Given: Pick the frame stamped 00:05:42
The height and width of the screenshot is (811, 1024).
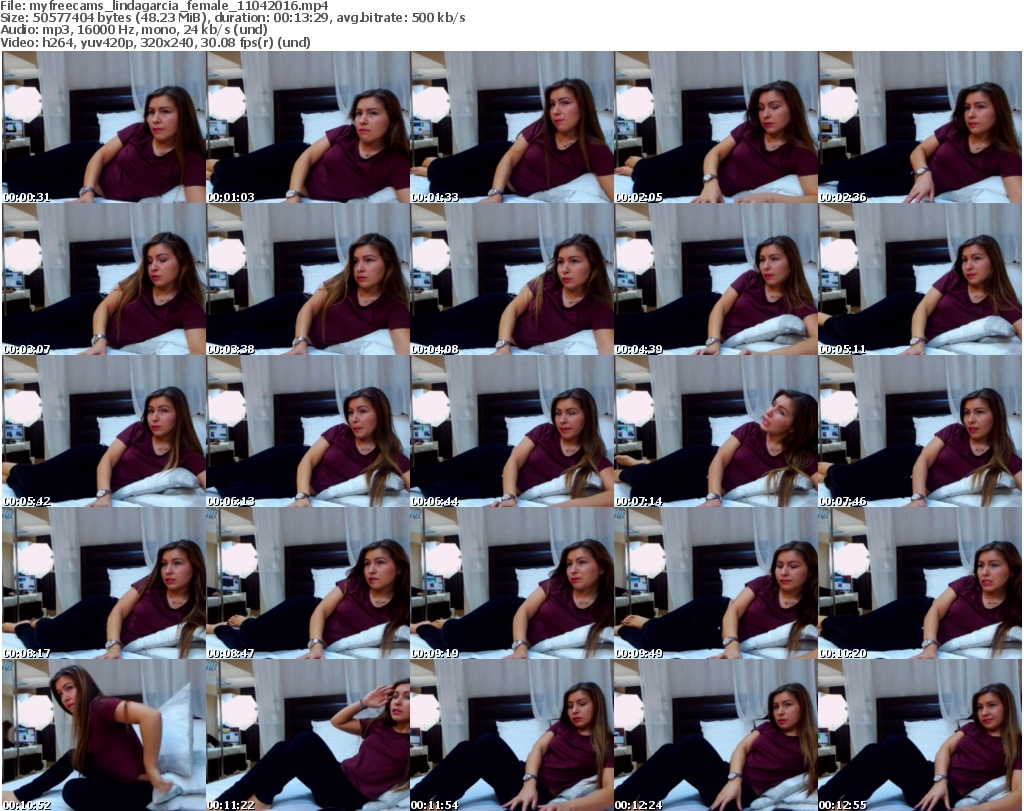Looking at the screenshot, I should pyautogui.click(x=104, y=431).
